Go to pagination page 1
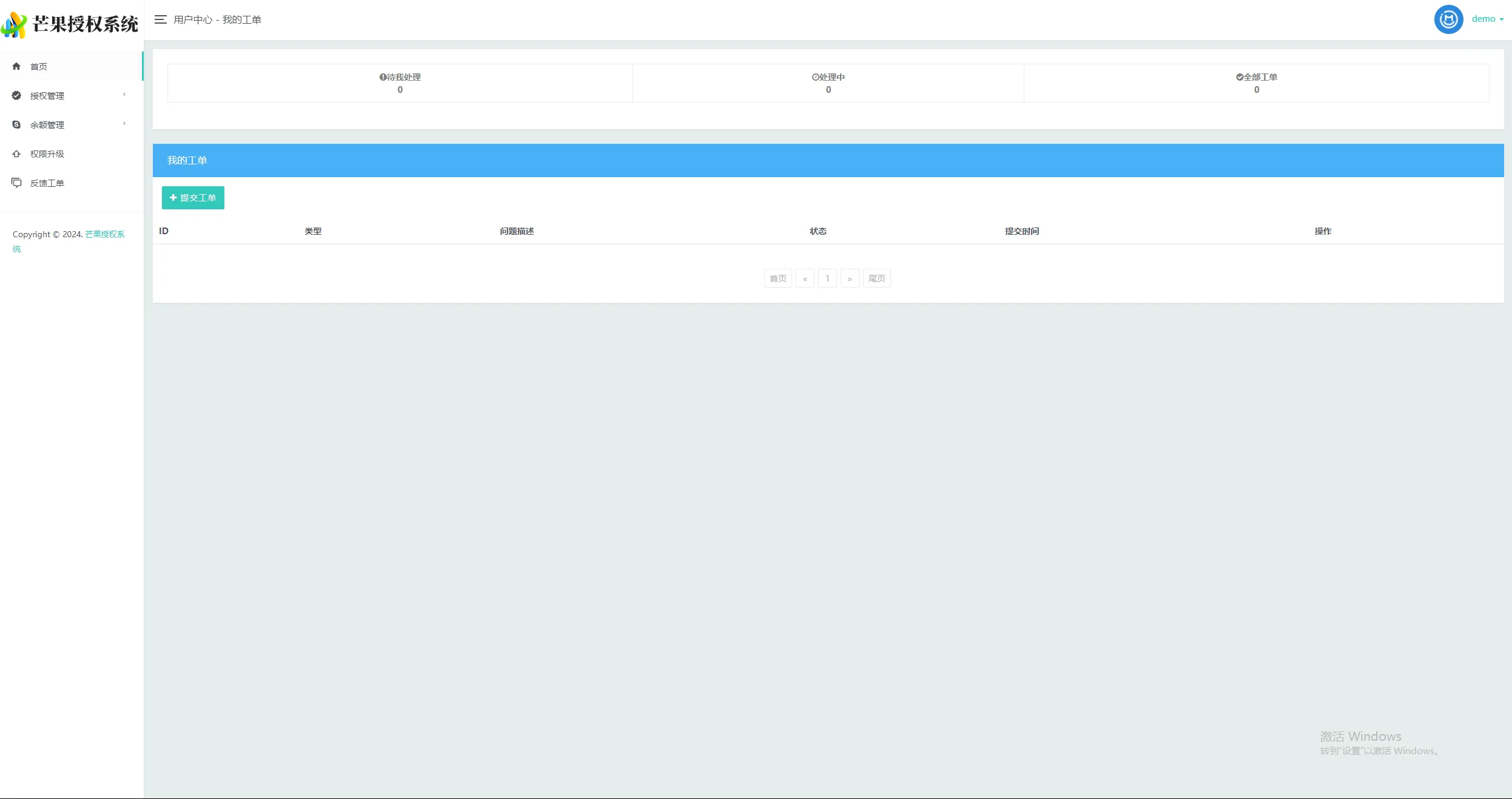Image resolution: width=1512 pixels, height=799 pixels. pyautogui.click(x=827, y=278)
